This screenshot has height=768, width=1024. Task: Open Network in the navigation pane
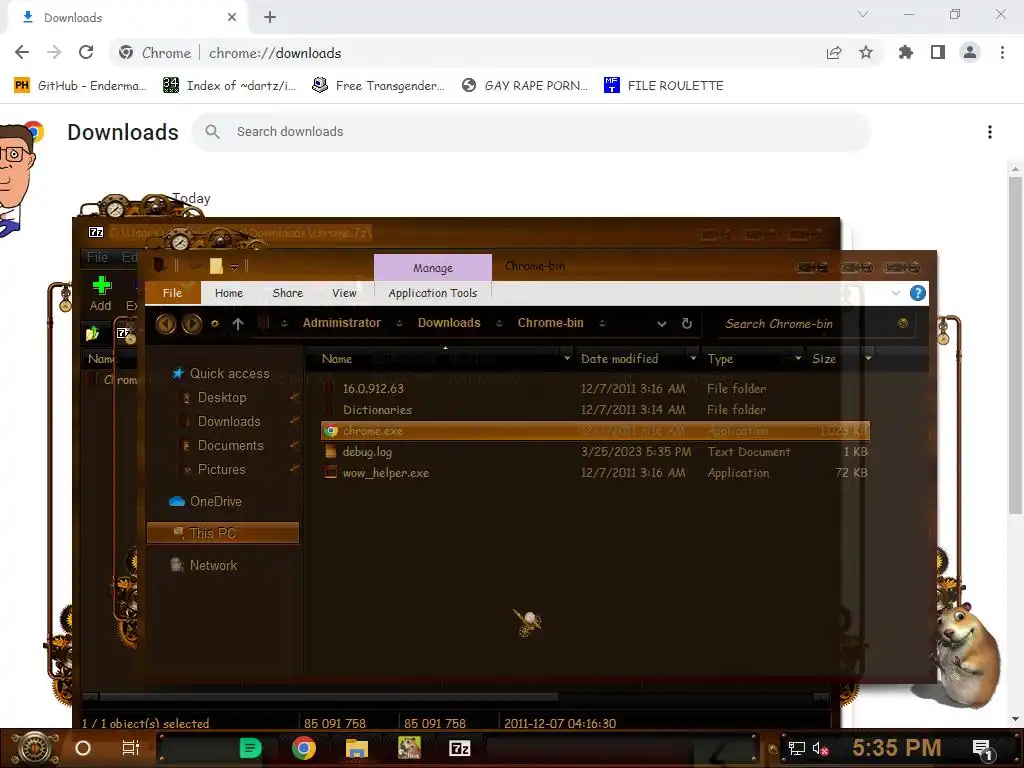(x=213, y=565)
